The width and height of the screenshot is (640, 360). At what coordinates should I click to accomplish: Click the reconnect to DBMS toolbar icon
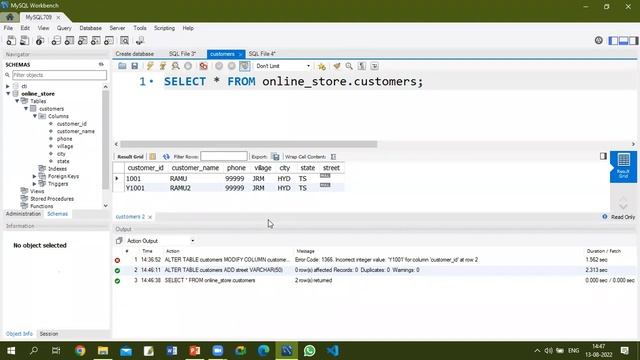click(x=140, y=40)
